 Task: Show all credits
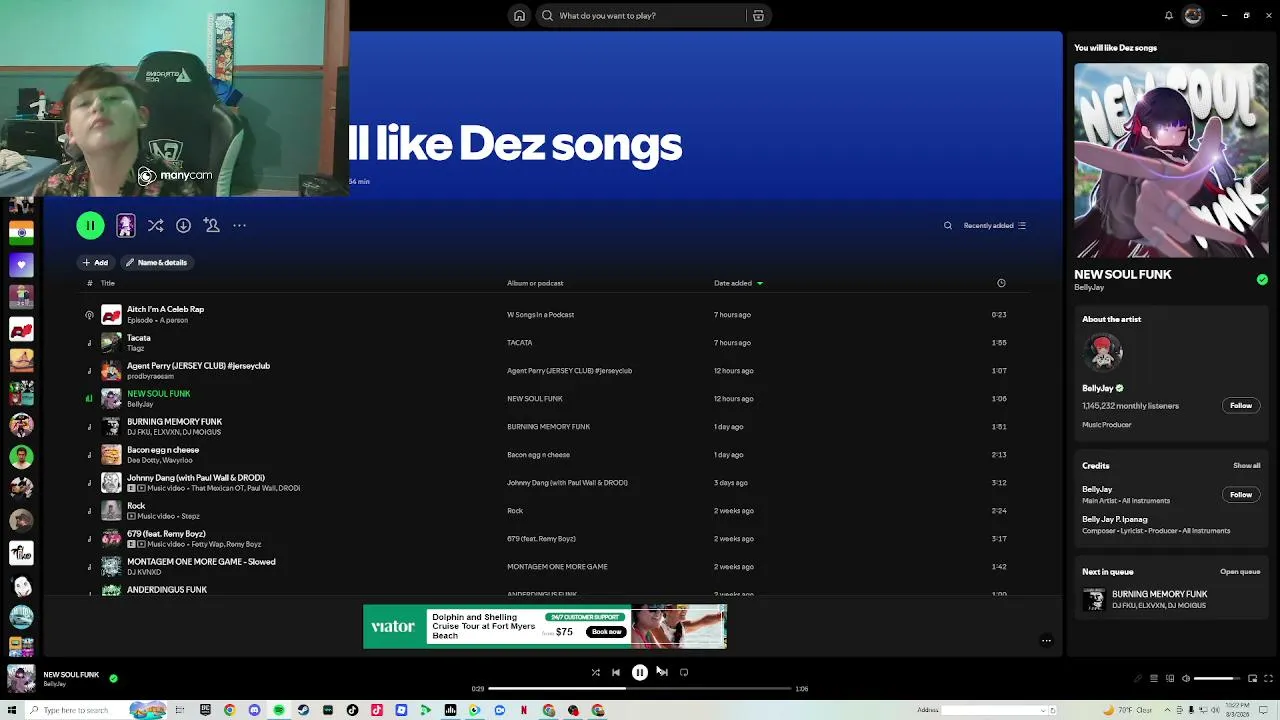[1247, 466]
